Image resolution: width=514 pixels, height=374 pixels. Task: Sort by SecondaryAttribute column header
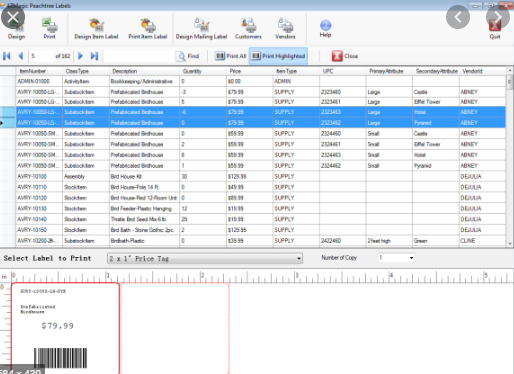click(x=436, y=71)
